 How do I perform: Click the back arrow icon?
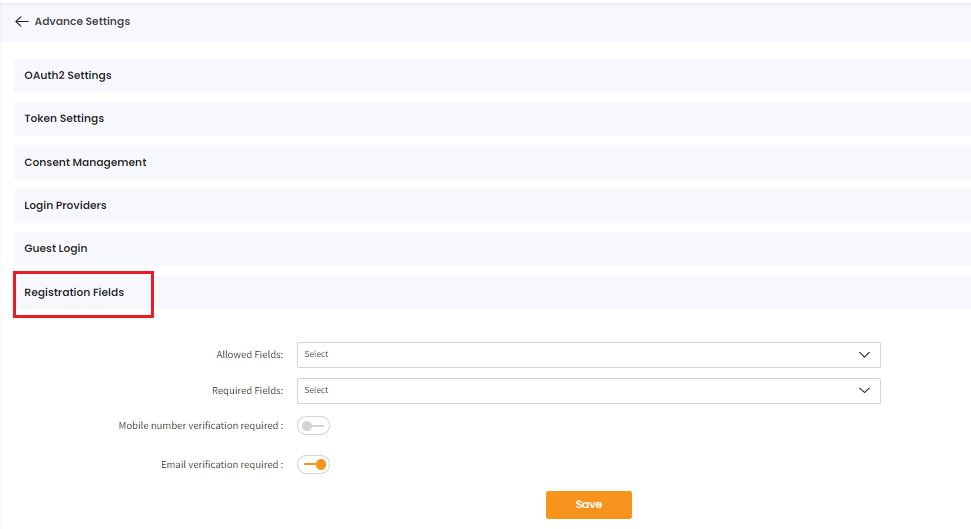click(x=22, y=21)
